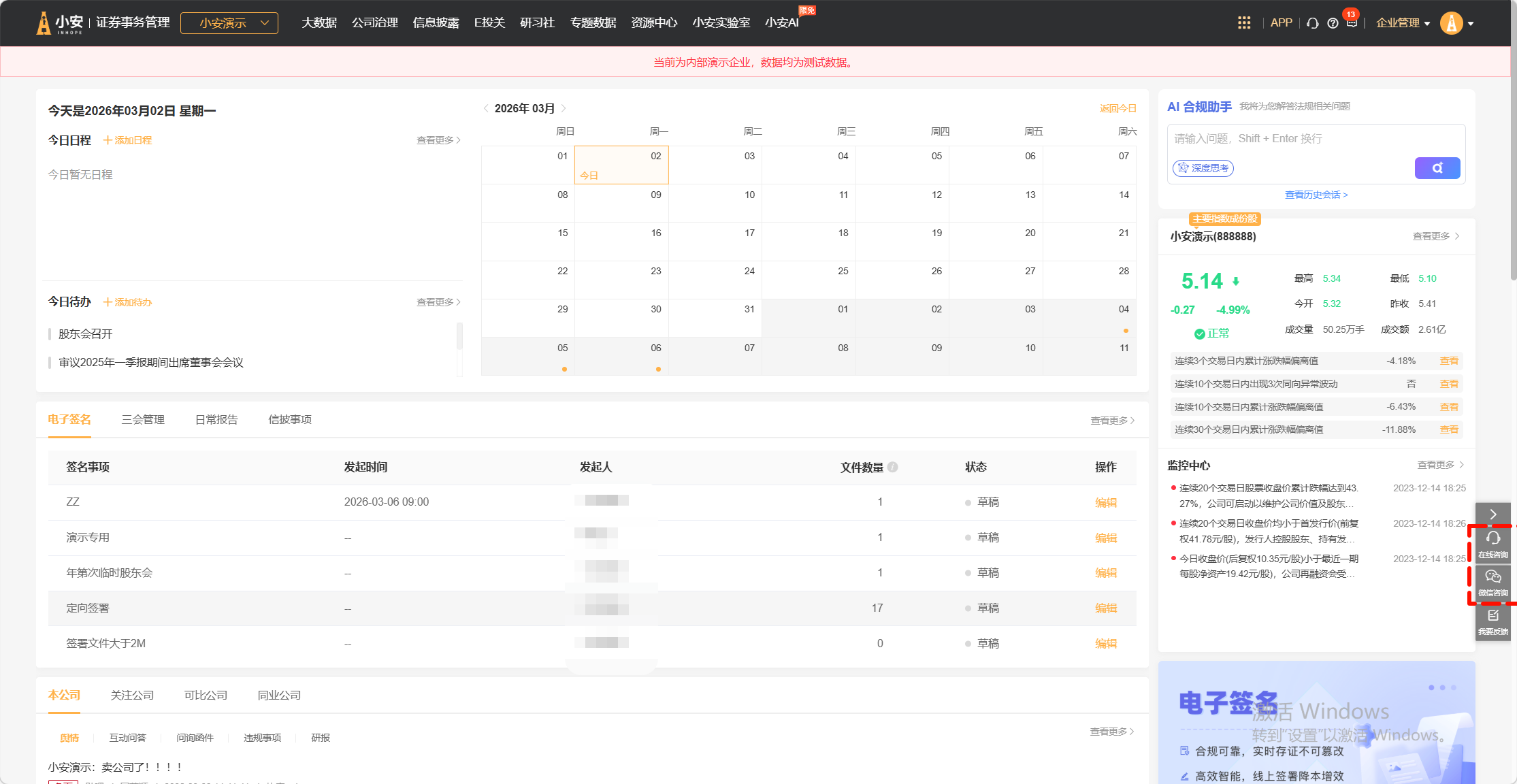Viewport: 1517px width, 784px height.
Task: Collapse the floating sidebar with arrow
Action: (1492, 514)
